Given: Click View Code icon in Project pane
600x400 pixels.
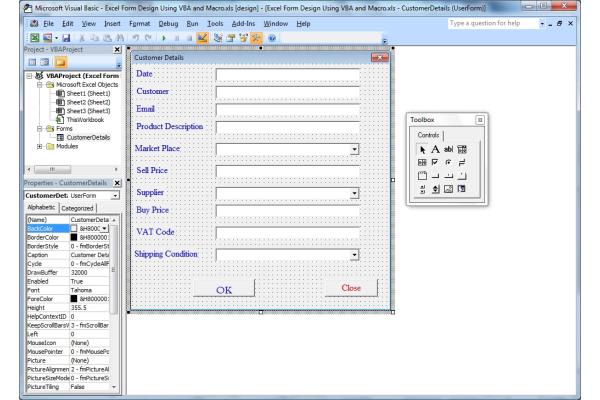Looking at the screenshot, I should click(x=32, y=62).
